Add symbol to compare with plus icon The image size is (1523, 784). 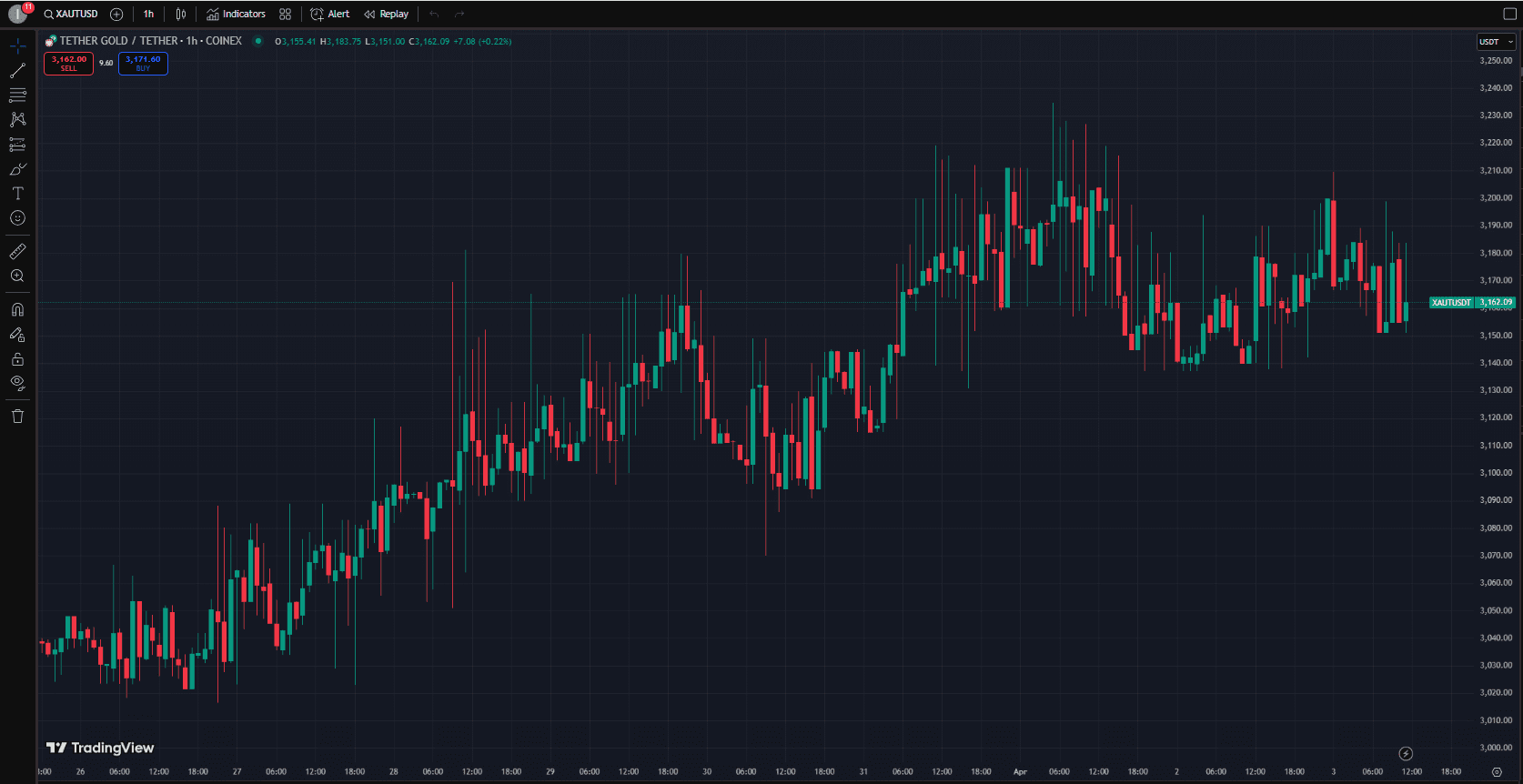point(116,14)
